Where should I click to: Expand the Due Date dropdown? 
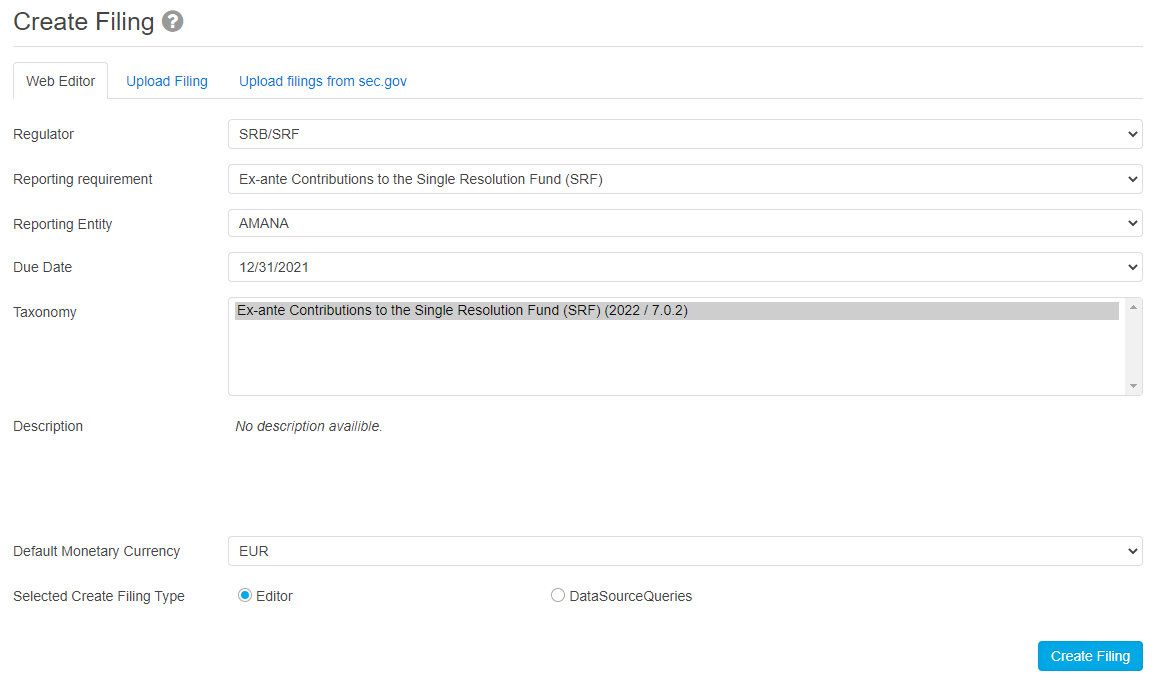684,267
